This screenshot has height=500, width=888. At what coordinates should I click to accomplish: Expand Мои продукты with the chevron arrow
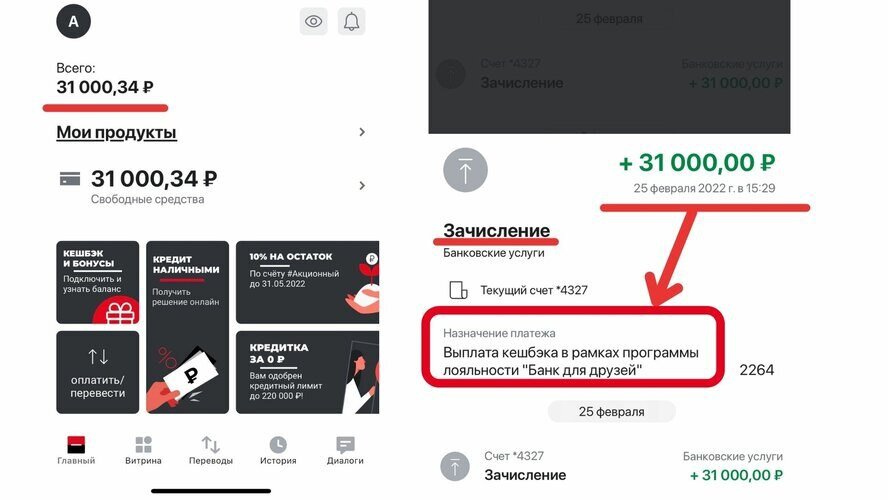pos(362,132)
